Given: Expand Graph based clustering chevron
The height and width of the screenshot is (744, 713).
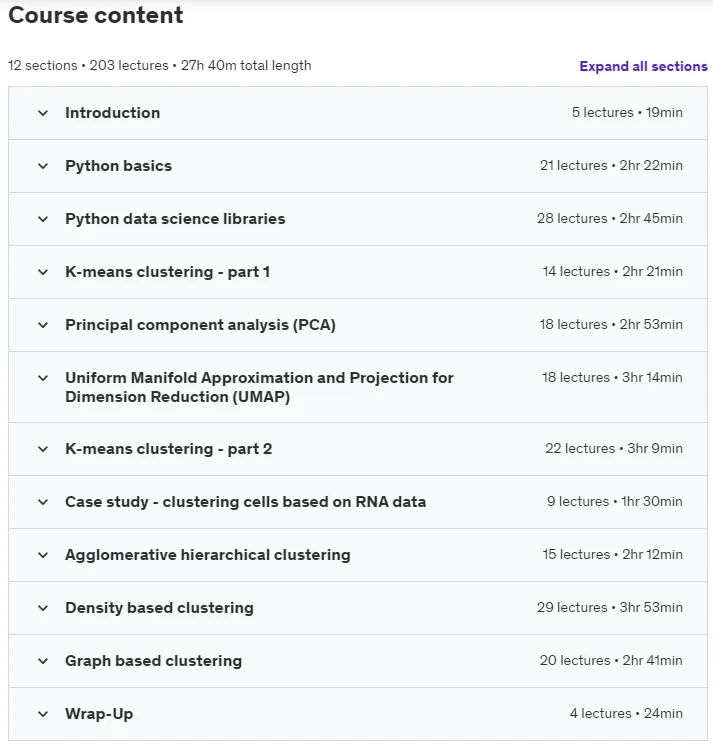Looking at the screenshot, I should point(43,661).
